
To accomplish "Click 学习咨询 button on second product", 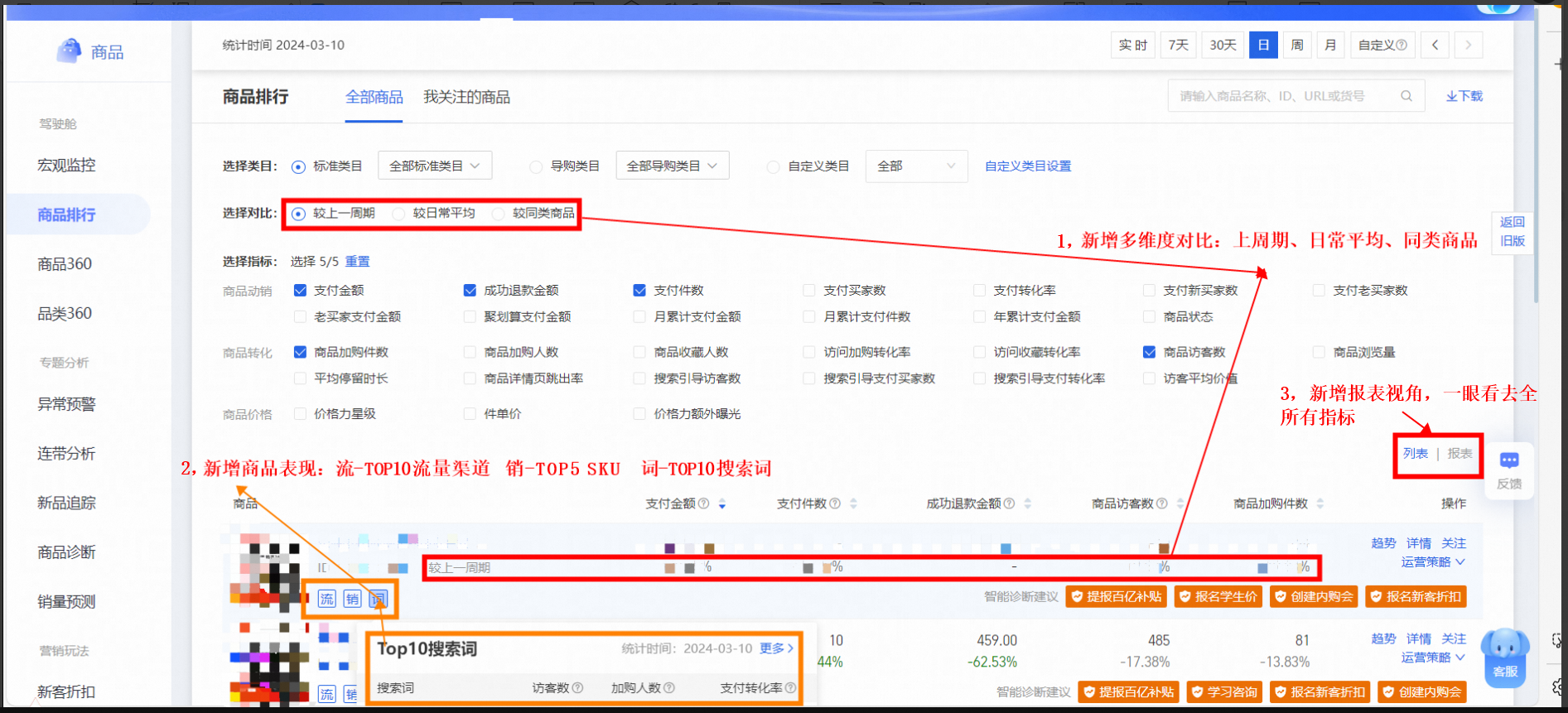I will point(1224,692).
